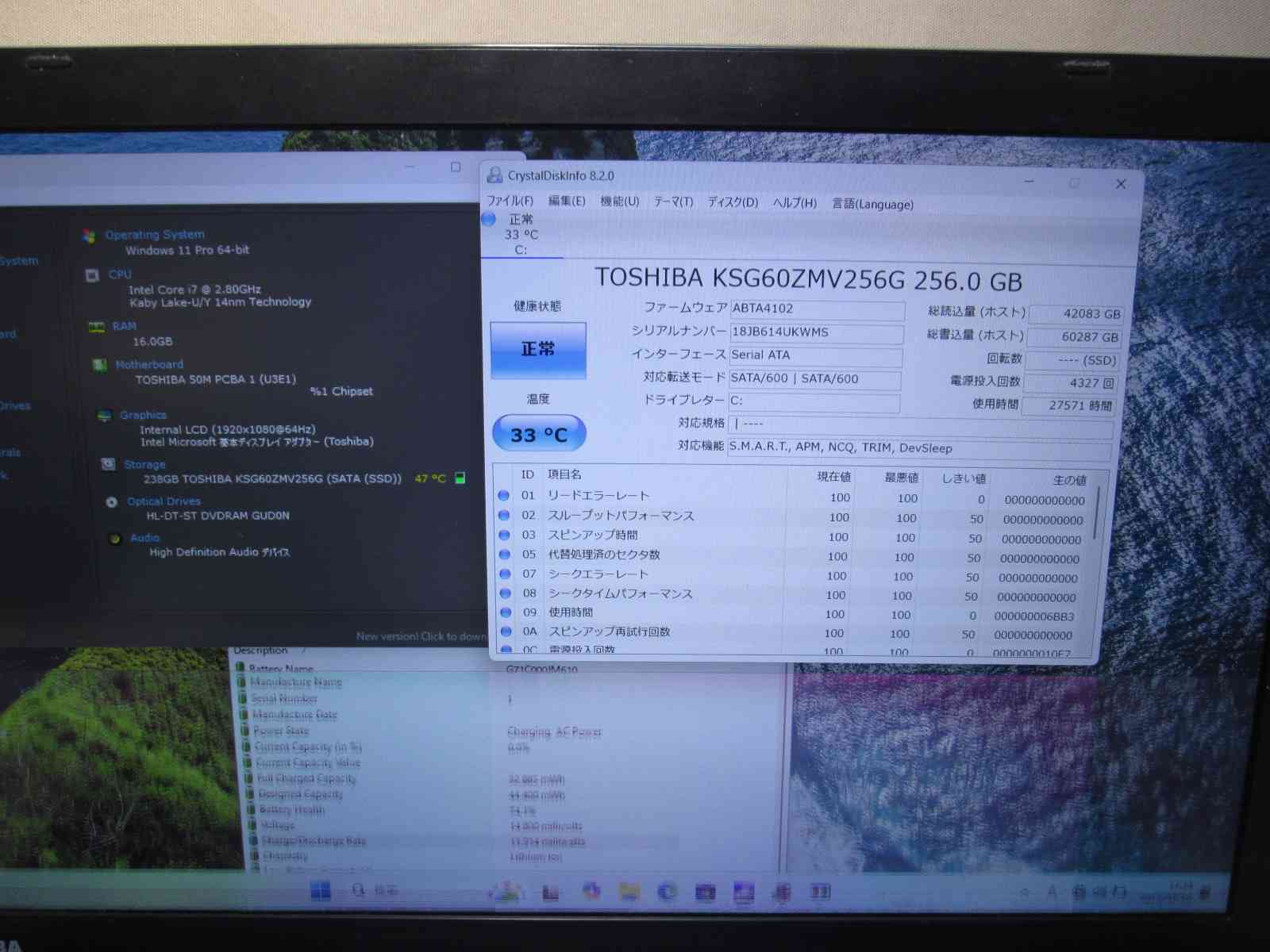The width and height of the screenshot is (1270, 952).
Task: Click the Audio speaker icon in Speccy
Action: tap(115, 539)
